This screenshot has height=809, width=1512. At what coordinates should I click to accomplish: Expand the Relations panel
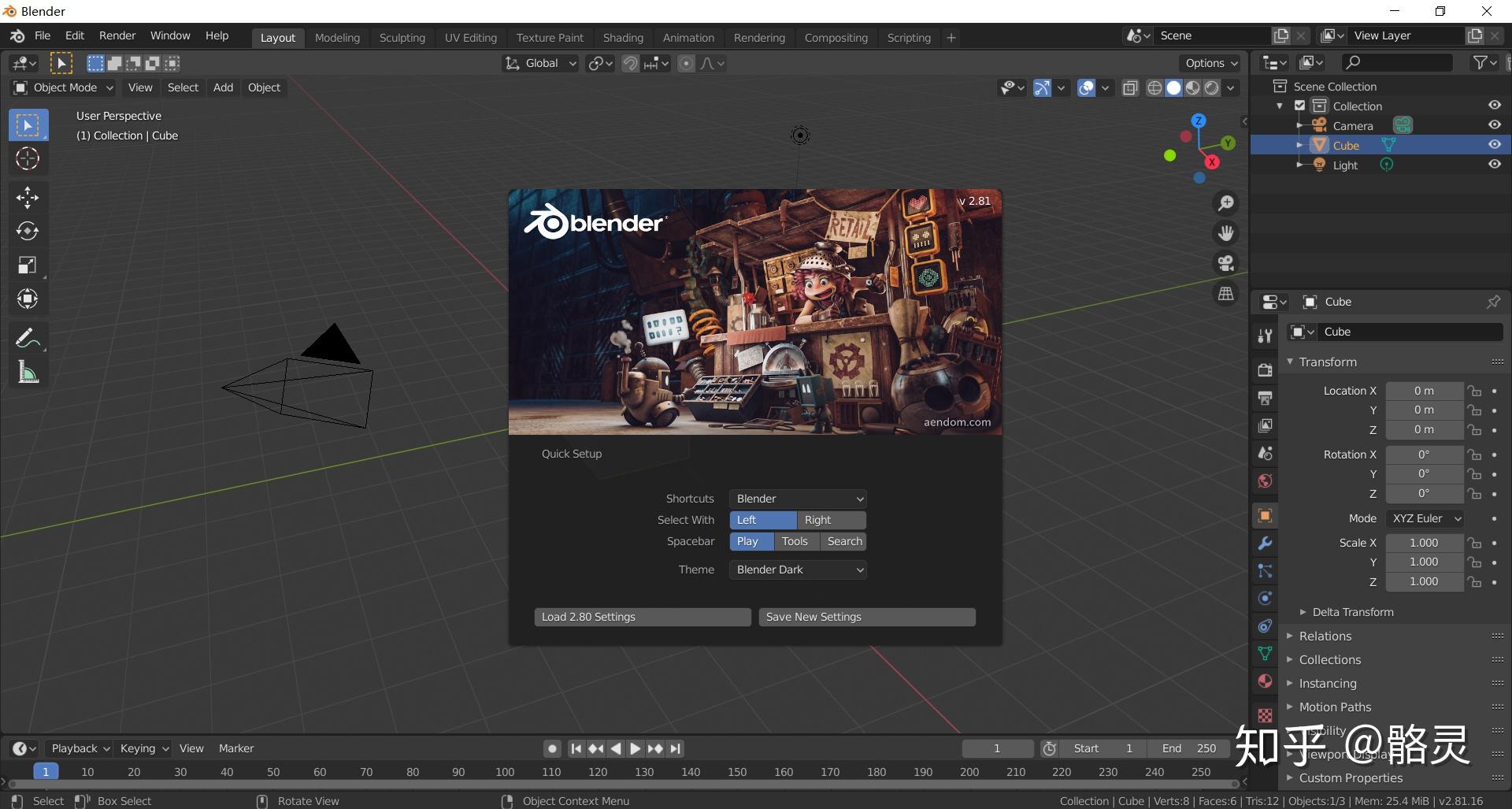[1325, 636]
